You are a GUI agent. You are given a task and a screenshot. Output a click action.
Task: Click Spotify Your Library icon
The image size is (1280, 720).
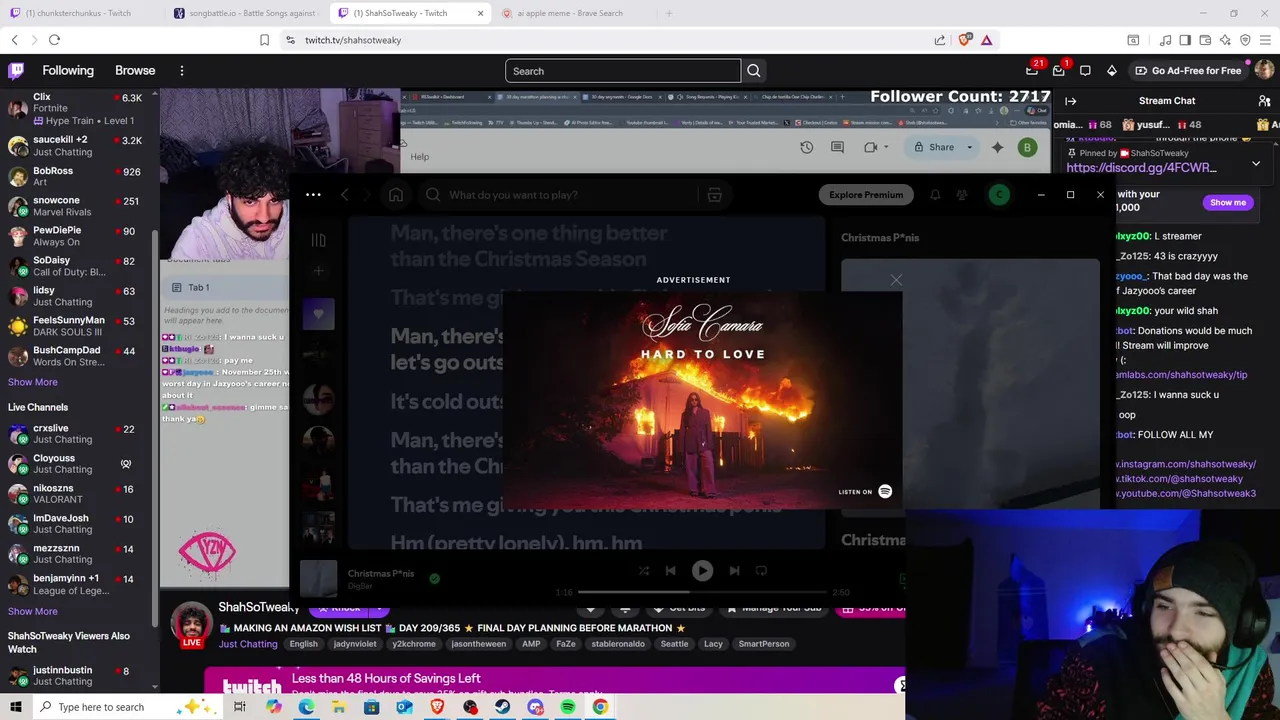point(318,240)
